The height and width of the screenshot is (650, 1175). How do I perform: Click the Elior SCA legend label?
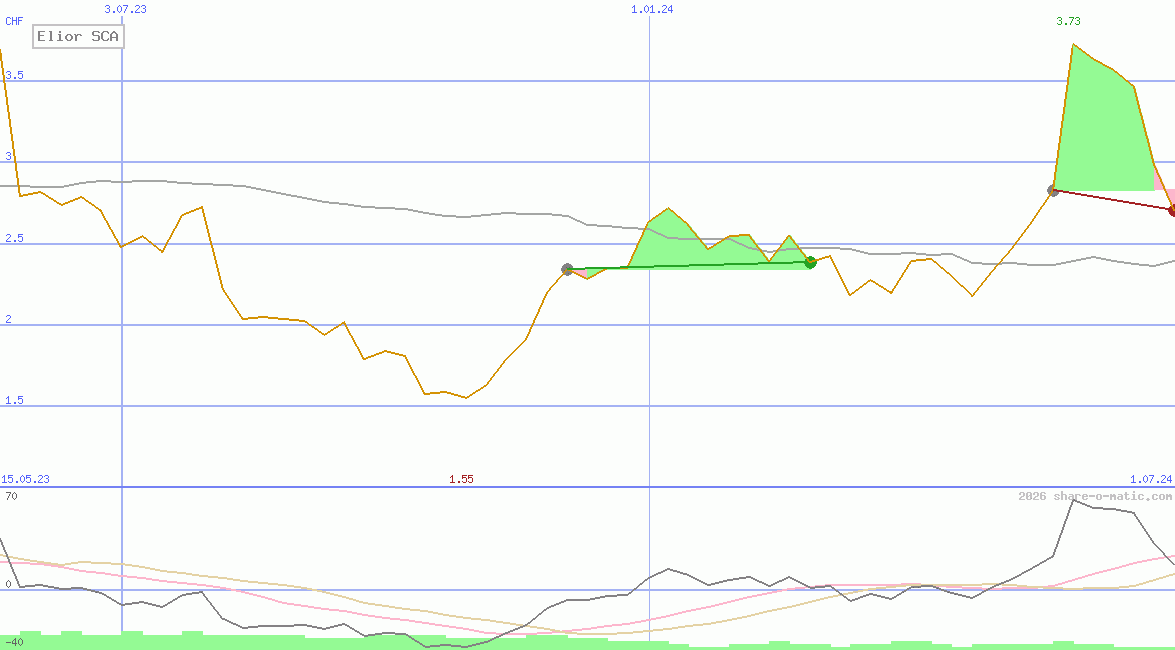pos(78,36)
